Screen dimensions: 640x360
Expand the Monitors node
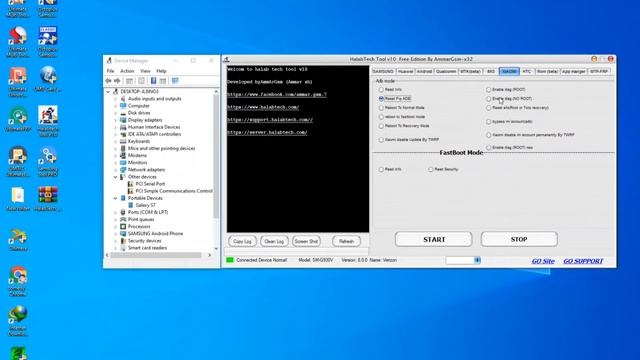(x=116, y=163)
